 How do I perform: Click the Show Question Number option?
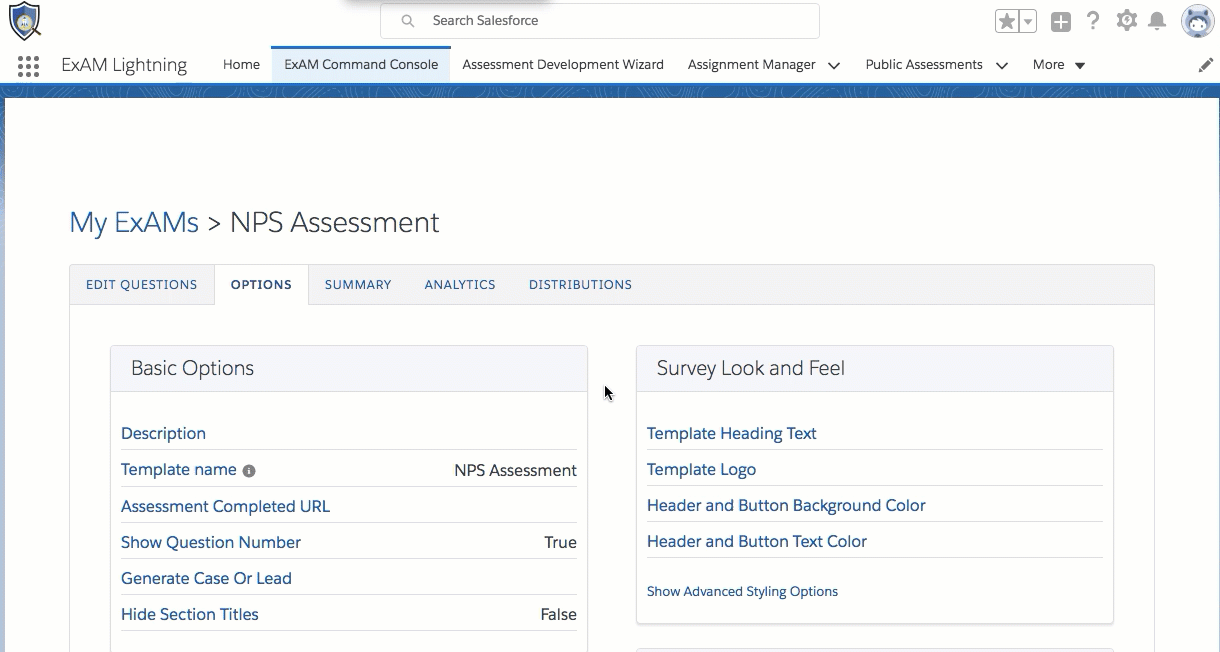tap(211, 543)
